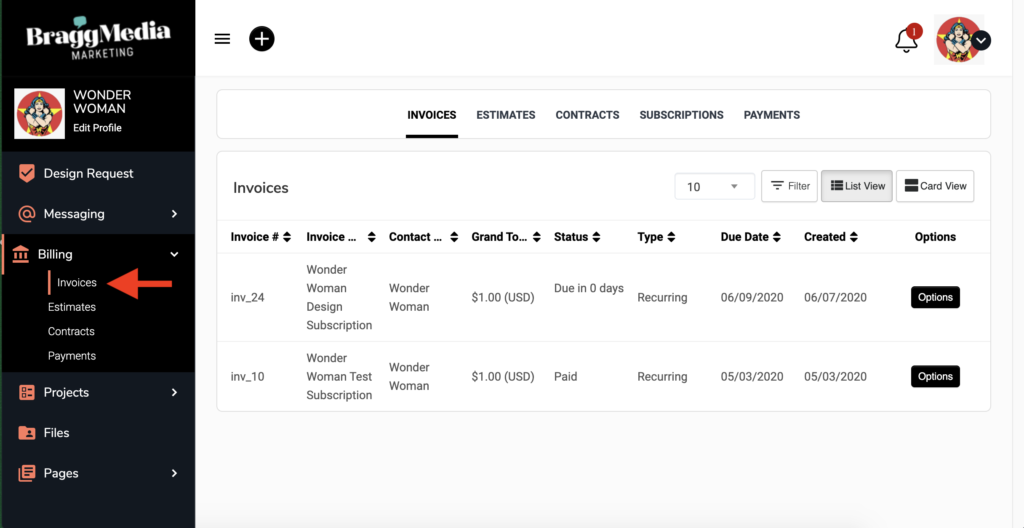Expand the Messaging sidebar chevron
Viewport: 1024px width, 528px height.
[x=174, y=214]
